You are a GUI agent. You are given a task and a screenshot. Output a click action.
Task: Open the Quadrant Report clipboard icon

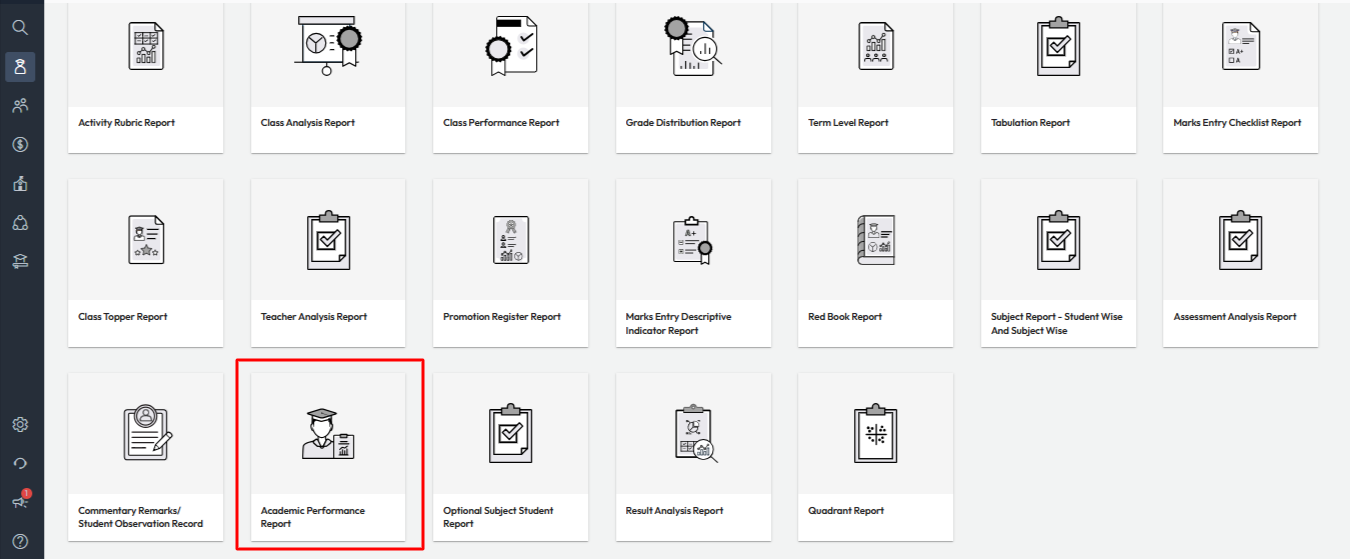click(875, 434)
